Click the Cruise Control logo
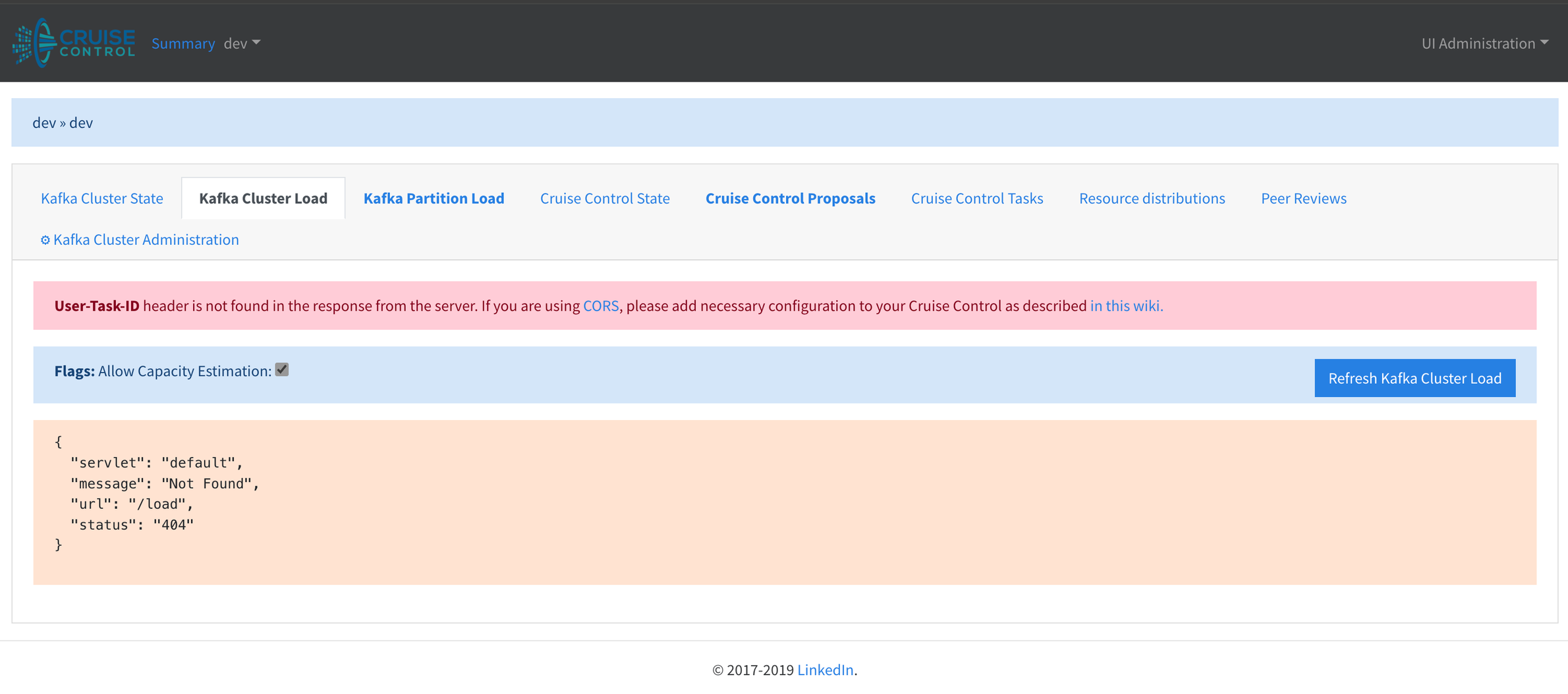 (74, 43)
